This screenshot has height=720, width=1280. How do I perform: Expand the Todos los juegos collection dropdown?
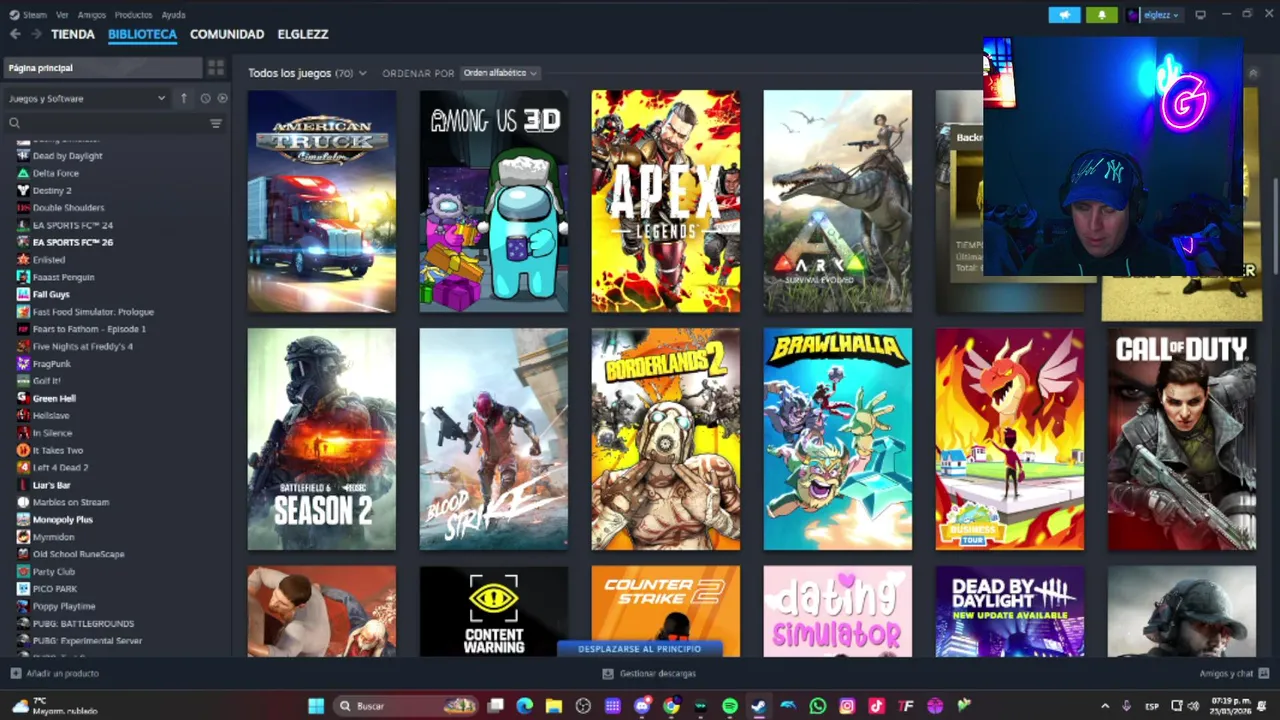click(307, 73)
